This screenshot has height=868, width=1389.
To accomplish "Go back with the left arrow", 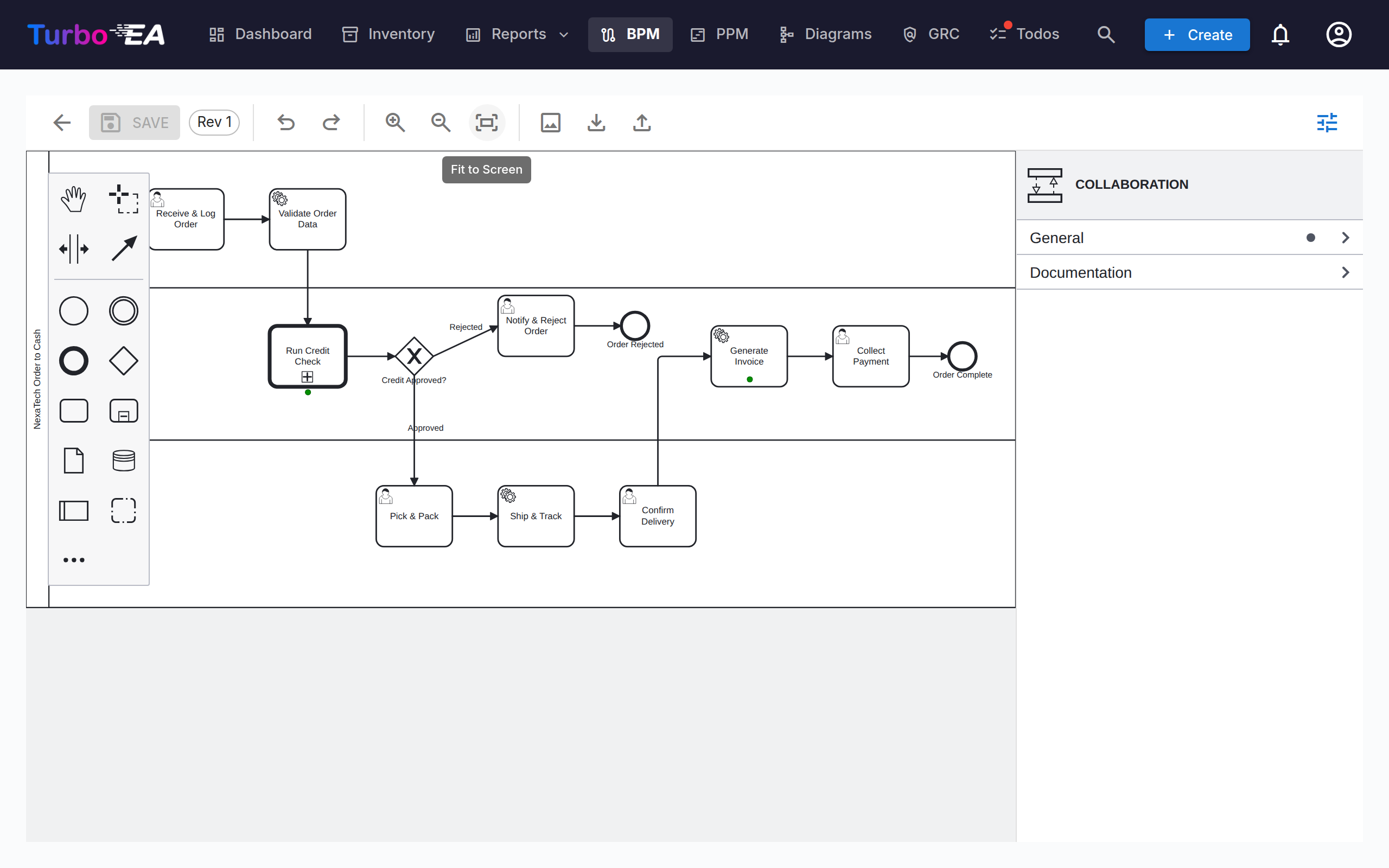I will pyautogui.click(x=62, y=122).
